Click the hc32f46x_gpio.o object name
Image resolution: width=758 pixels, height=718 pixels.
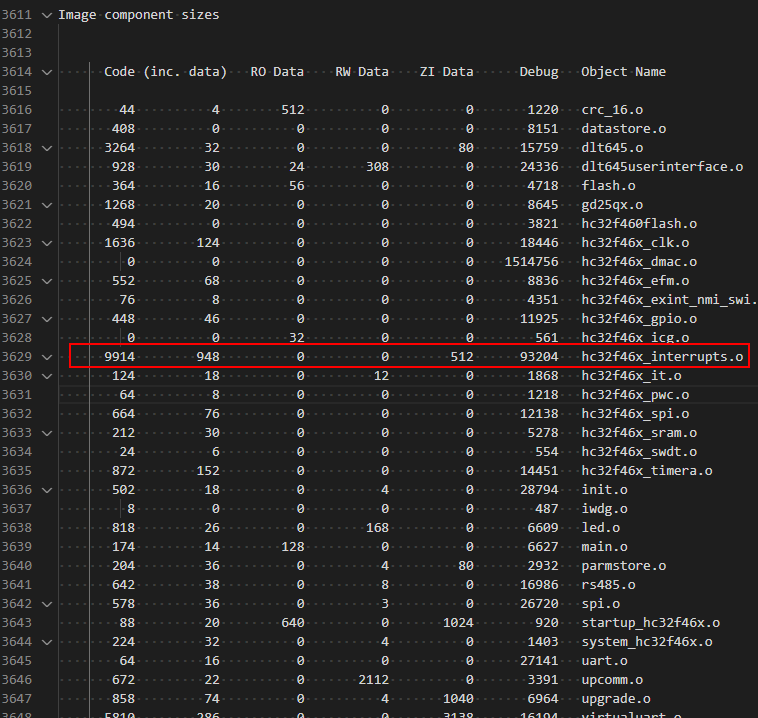[639, 319]
